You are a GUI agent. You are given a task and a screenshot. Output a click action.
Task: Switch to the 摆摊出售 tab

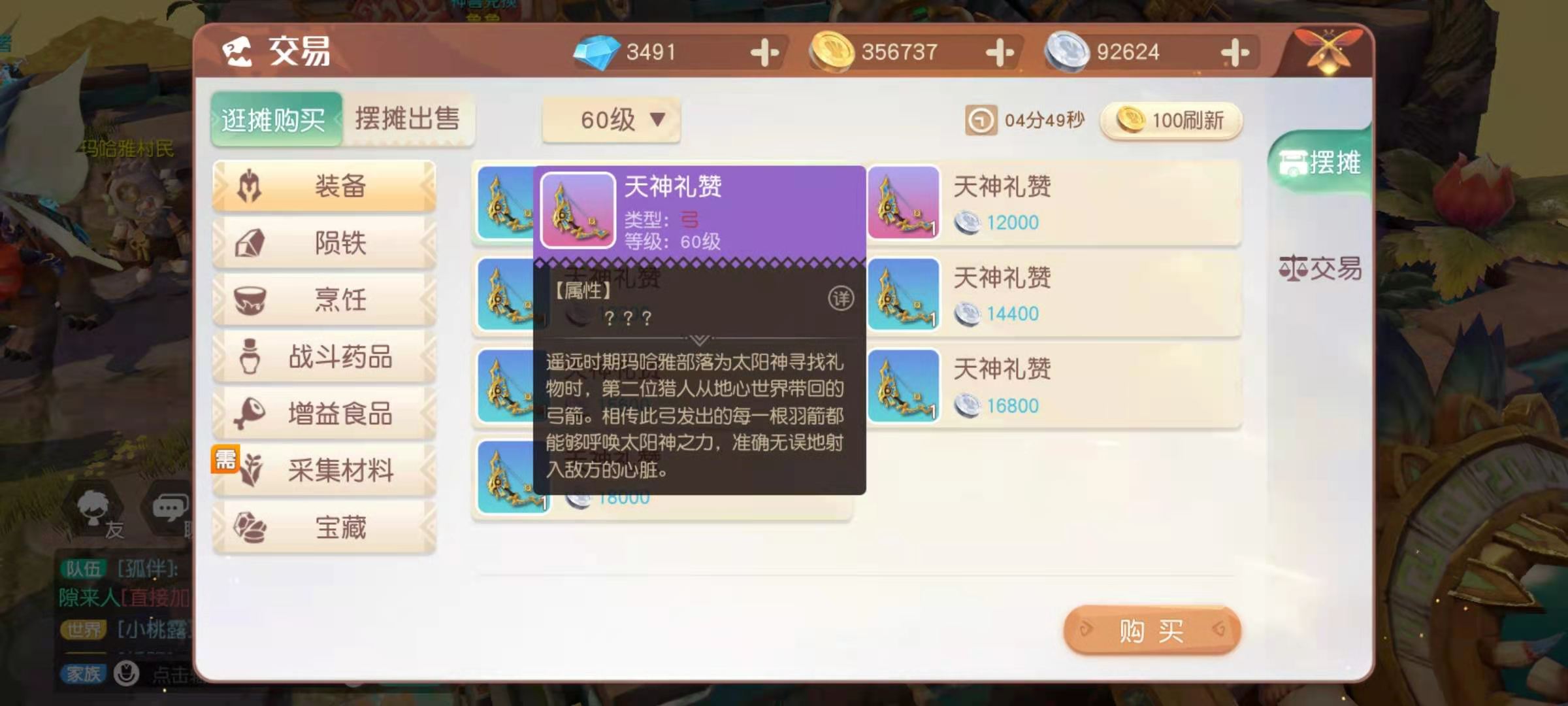408,119
